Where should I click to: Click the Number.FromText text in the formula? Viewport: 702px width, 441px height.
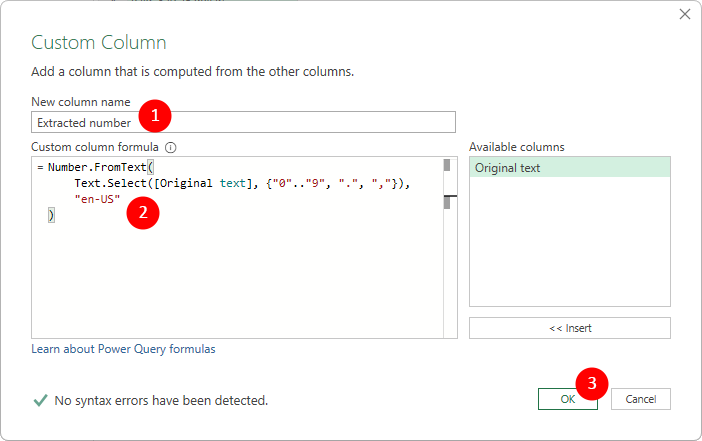point(97,167)
